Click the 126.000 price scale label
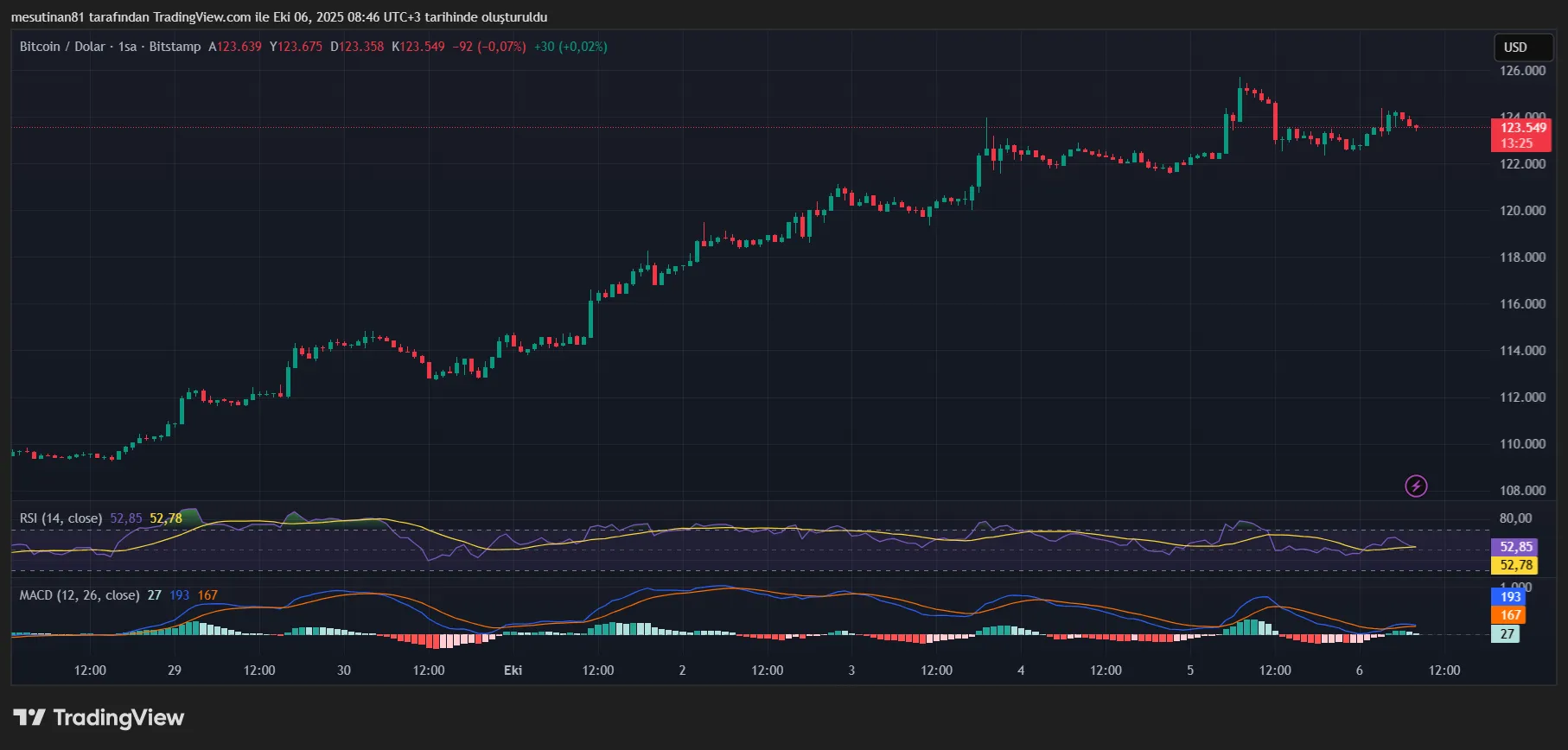This screenshot has width=1568, height=750. click(x=1522, y=71)
